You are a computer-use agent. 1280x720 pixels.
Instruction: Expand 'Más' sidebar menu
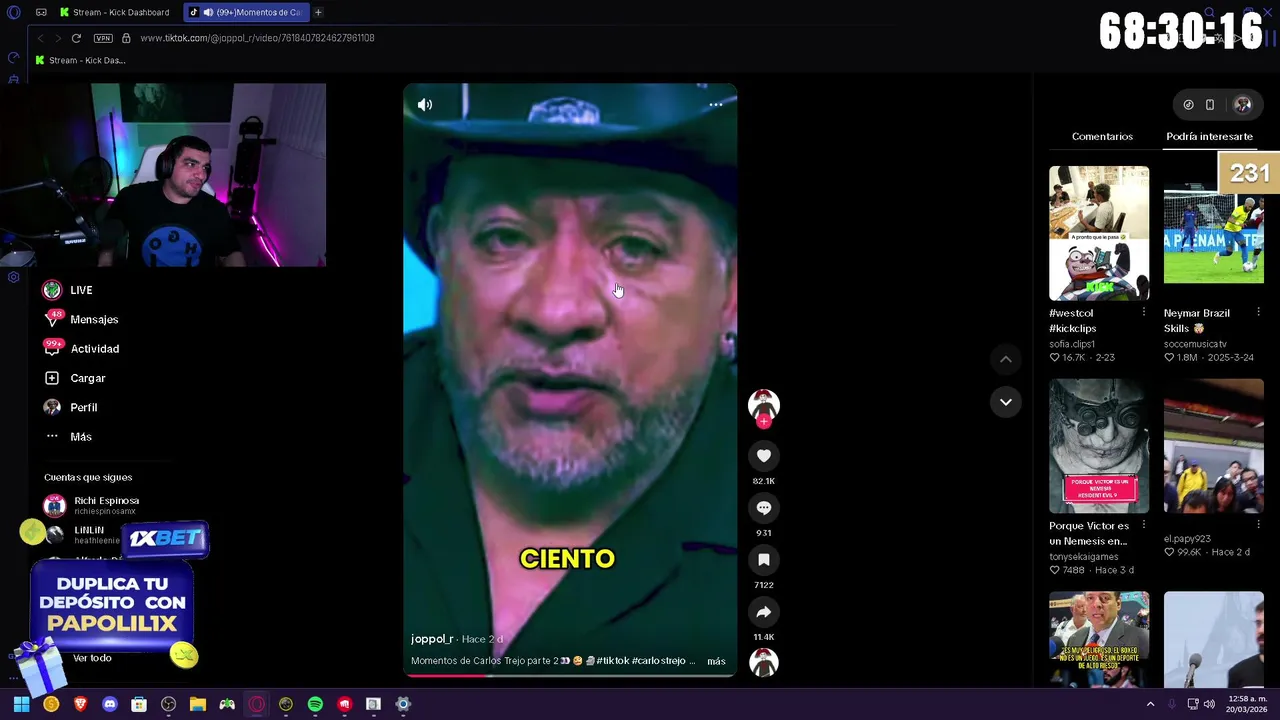(68, 437)
